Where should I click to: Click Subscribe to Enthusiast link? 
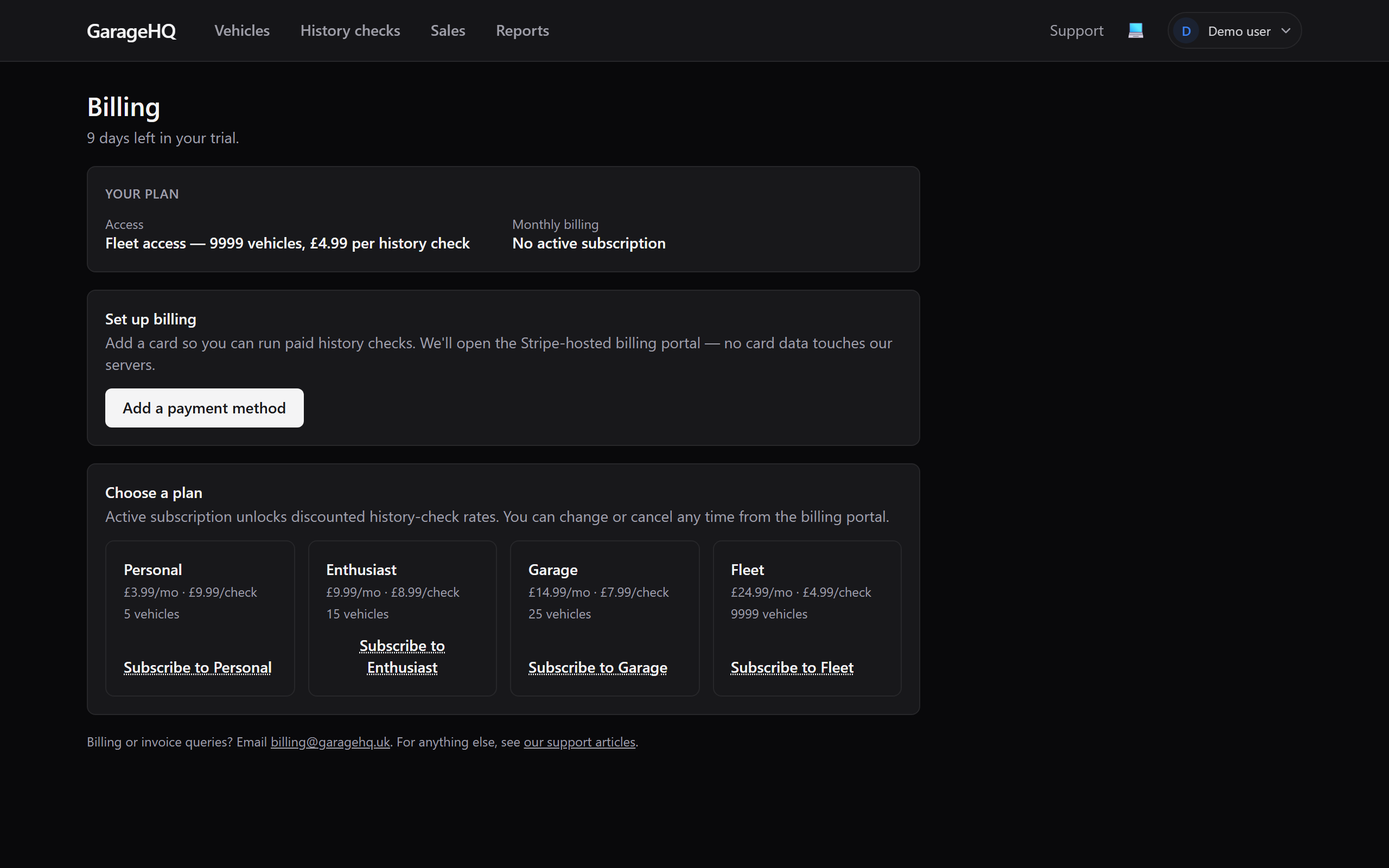[402, 656]
